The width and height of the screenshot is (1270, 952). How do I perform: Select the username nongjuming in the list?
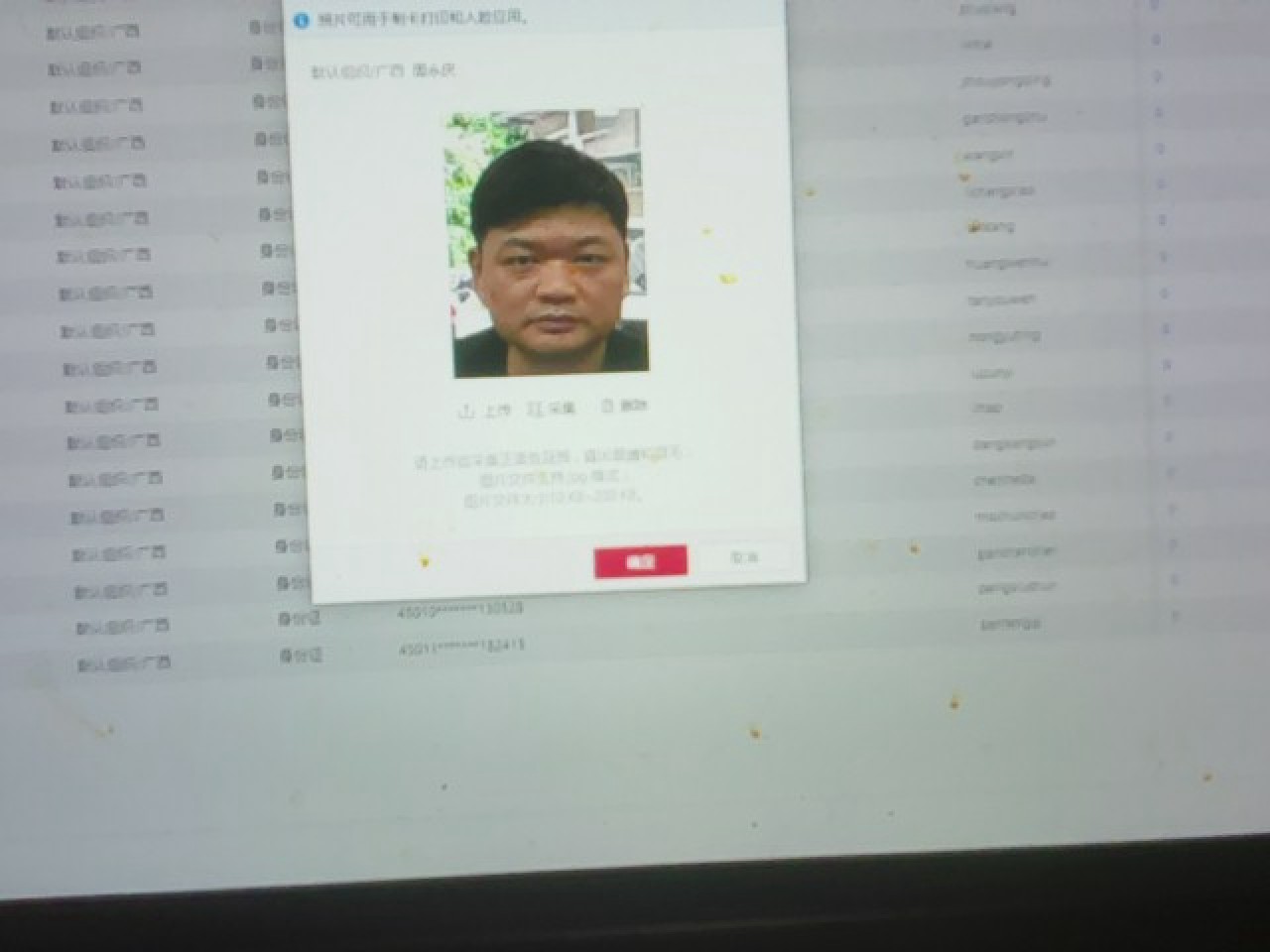[x=1004, y=336]
